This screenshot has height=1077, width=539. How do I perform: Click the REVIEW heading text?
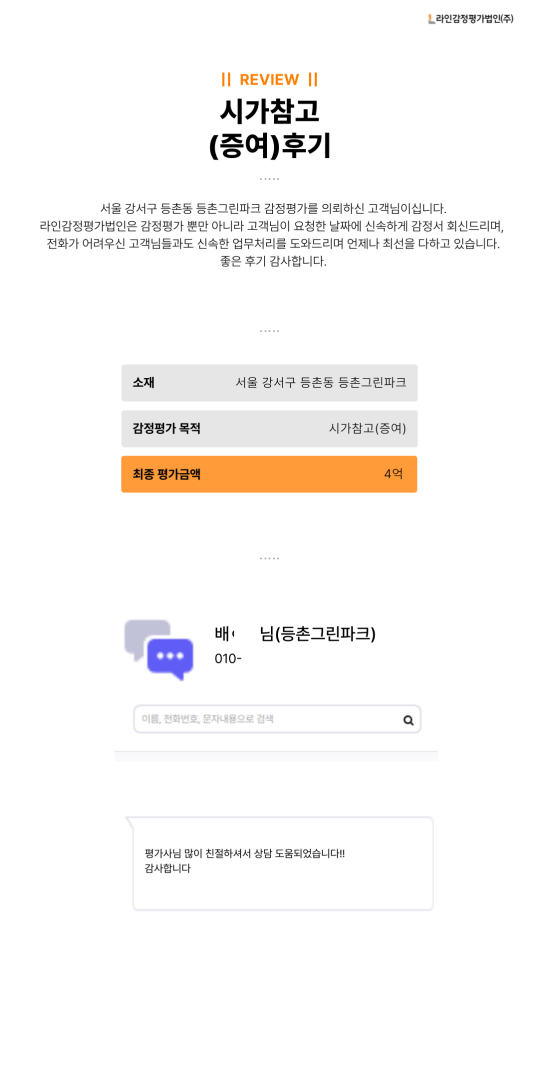(269, 80)
